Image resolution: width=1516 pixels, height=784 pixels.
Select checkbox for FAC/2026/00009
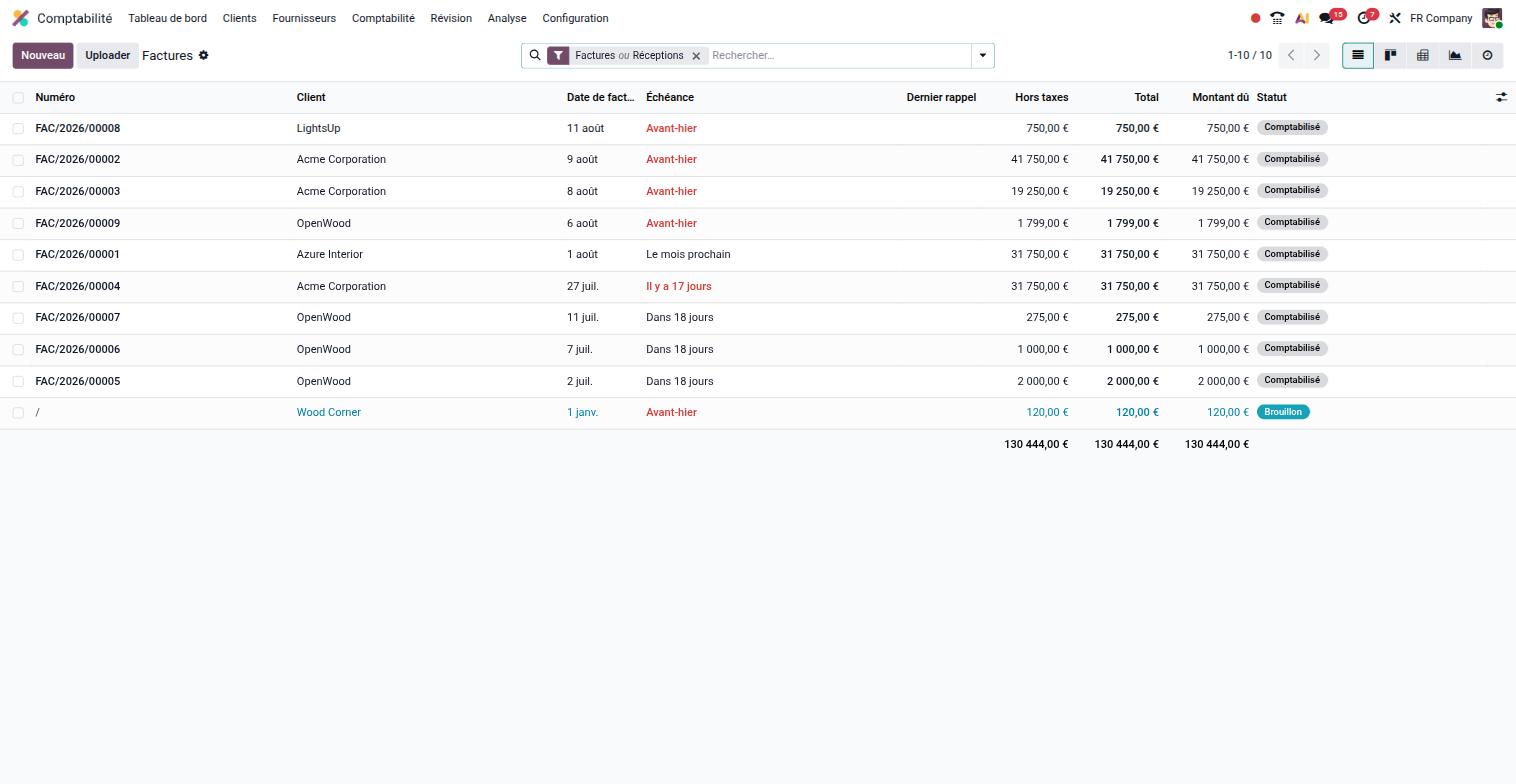[x=18, y=223]
